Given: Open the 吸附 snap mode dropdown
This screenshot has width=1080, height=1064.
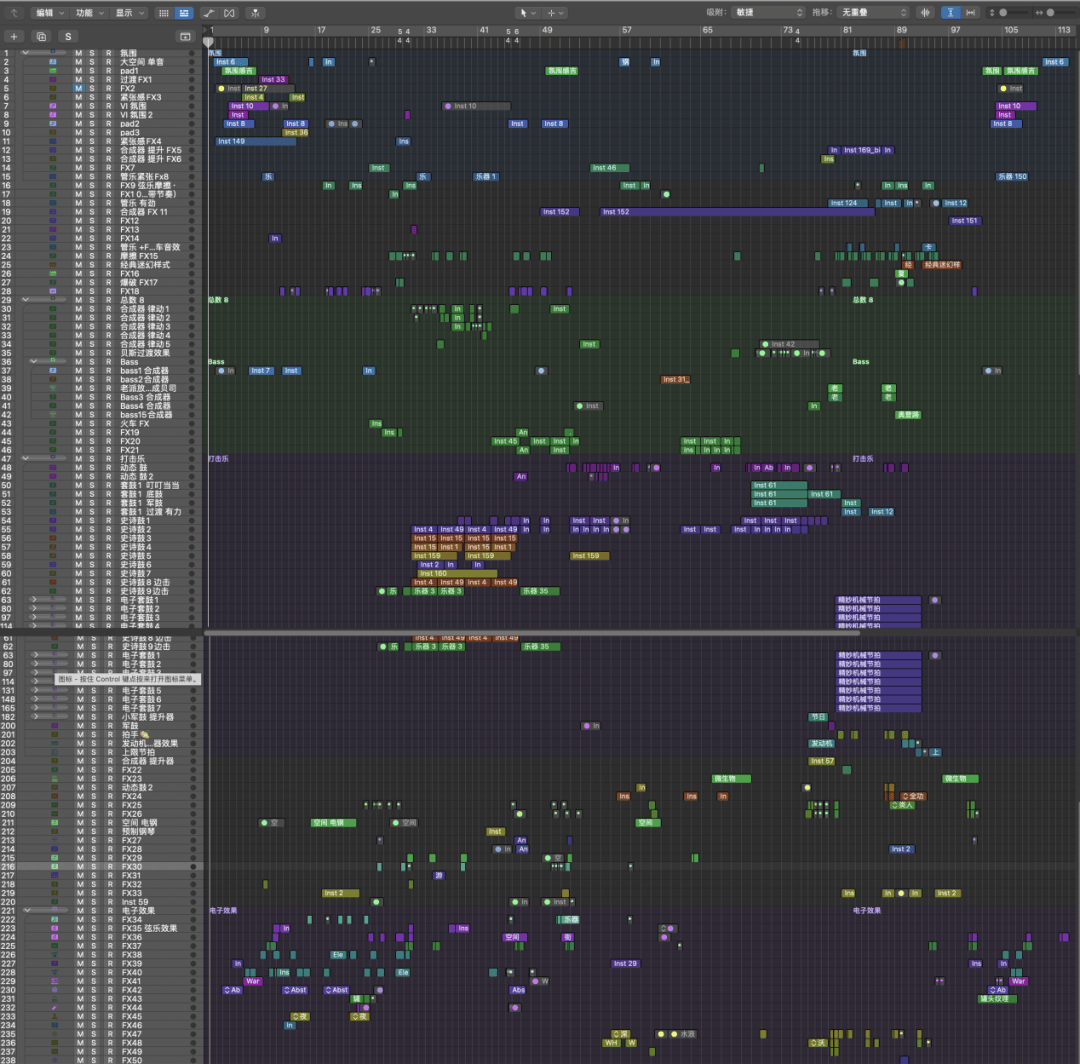Looking at the screenshot, I should tap(768, 12).
